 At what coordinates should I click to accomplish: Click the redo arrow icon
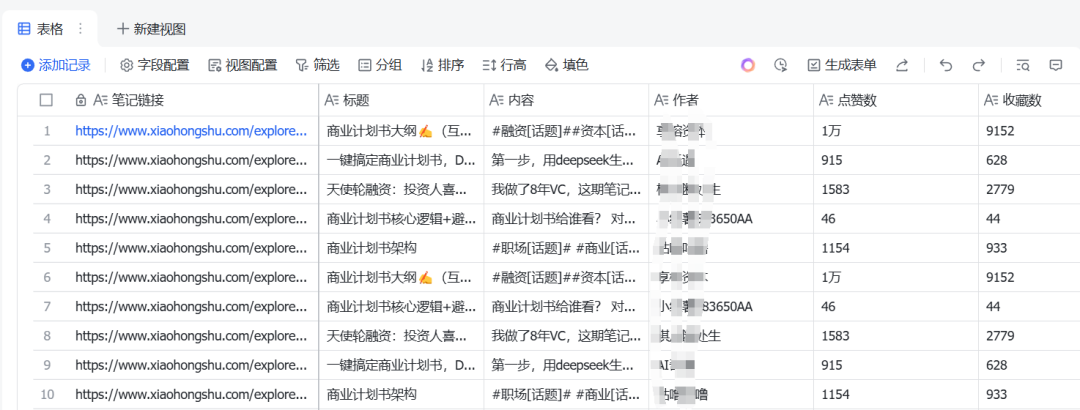pos(978,65)
